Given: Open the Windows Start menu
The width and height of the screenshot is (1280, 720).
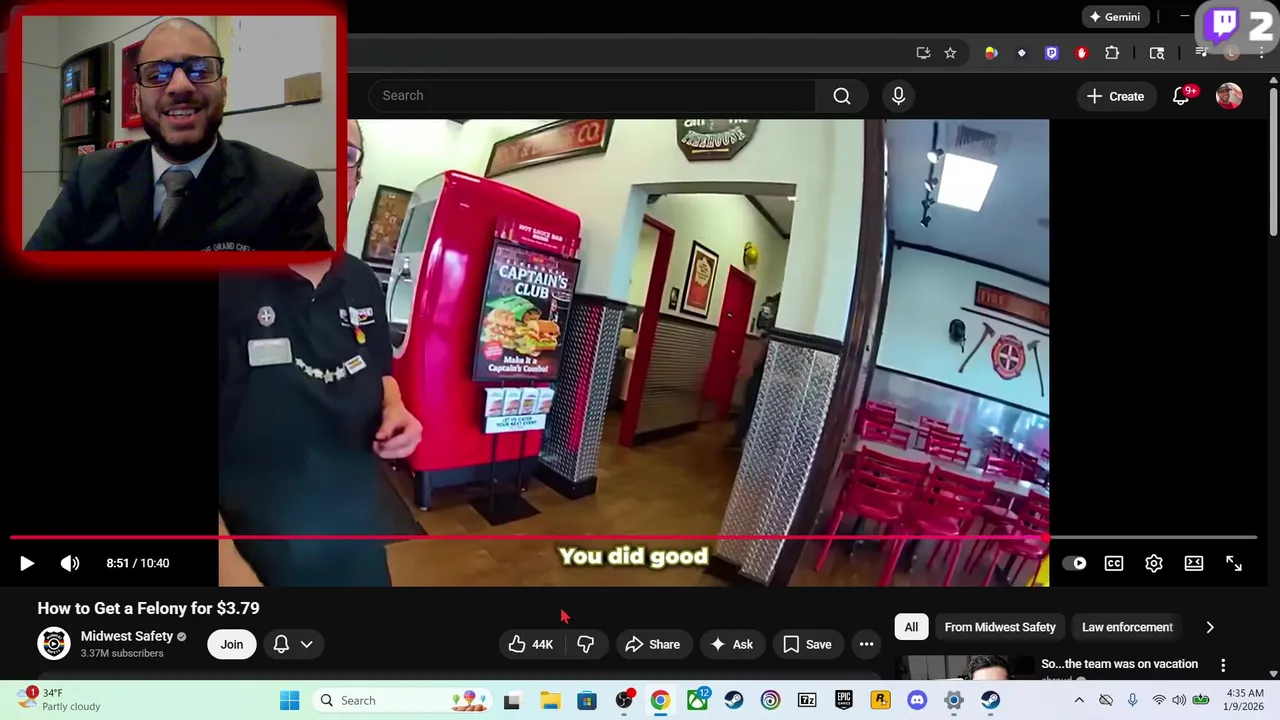Looking at the screenshot, I should 289,700.
